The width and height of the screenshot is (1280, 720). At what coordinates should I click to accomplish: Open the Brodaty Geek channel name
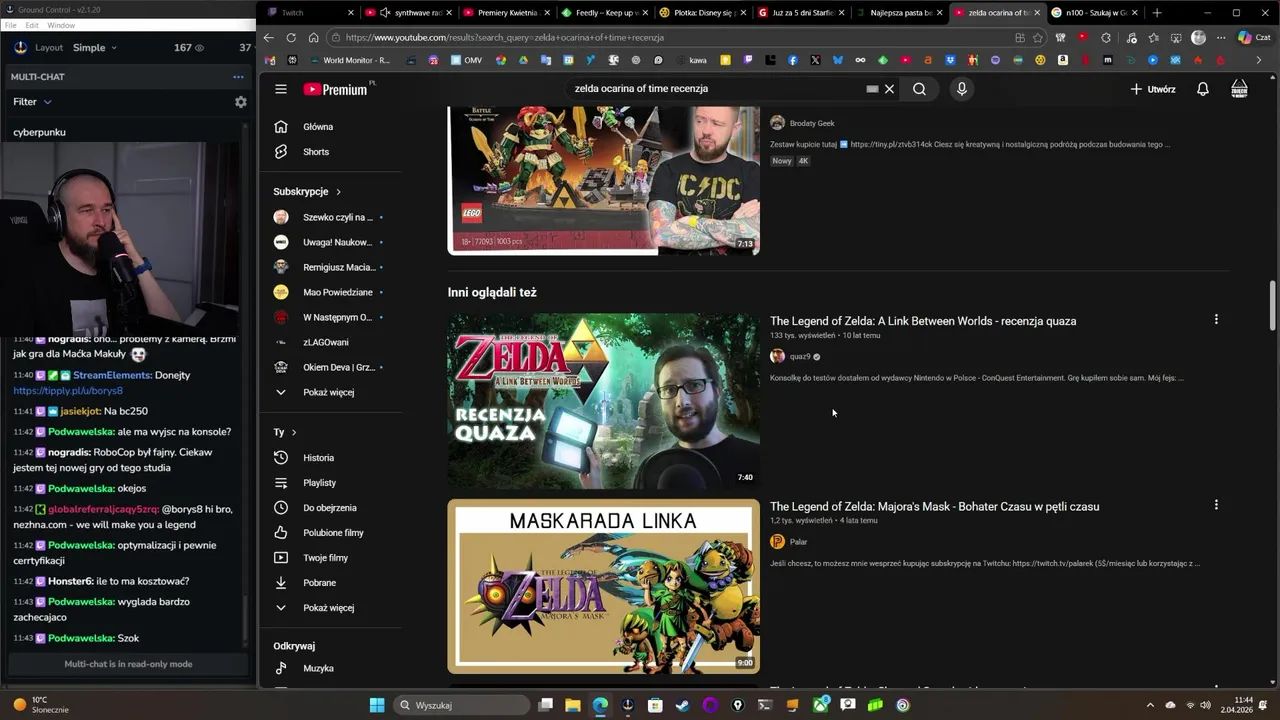pos(812,123)
